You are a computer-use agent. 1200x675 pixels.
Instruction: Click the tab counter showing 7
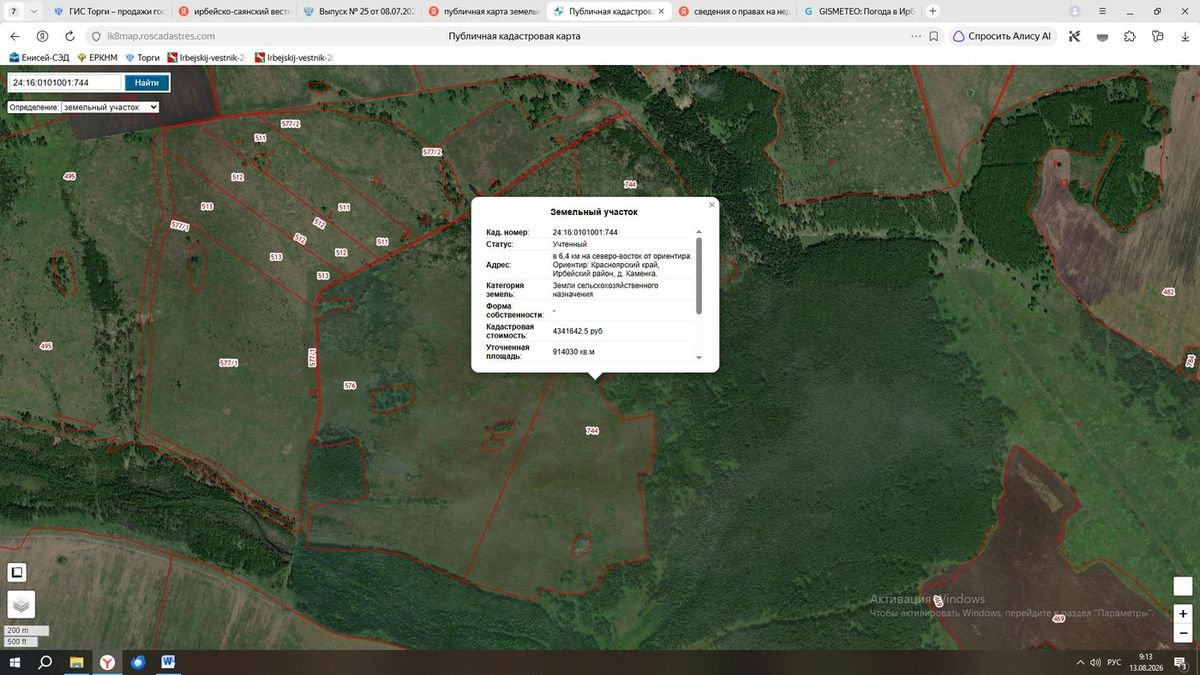coord(14,11)
